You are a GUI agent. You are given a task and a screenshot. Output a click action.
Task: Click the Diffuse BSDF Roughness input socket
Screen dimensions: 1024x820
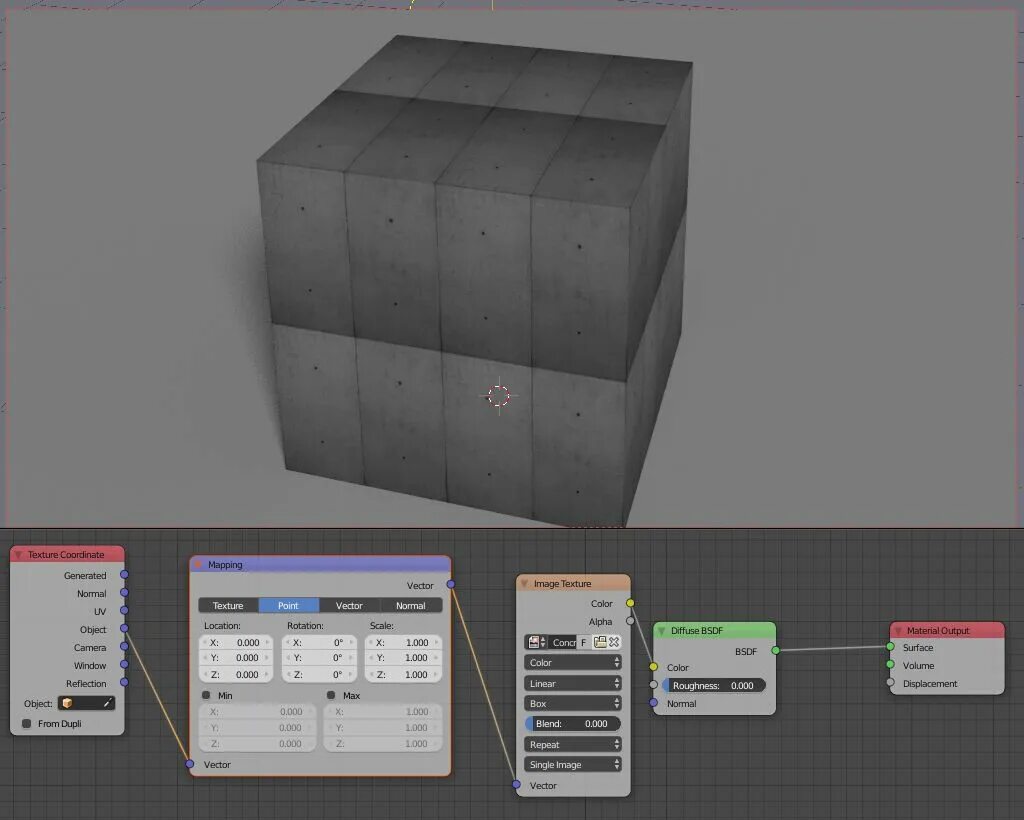click(653, 685)
